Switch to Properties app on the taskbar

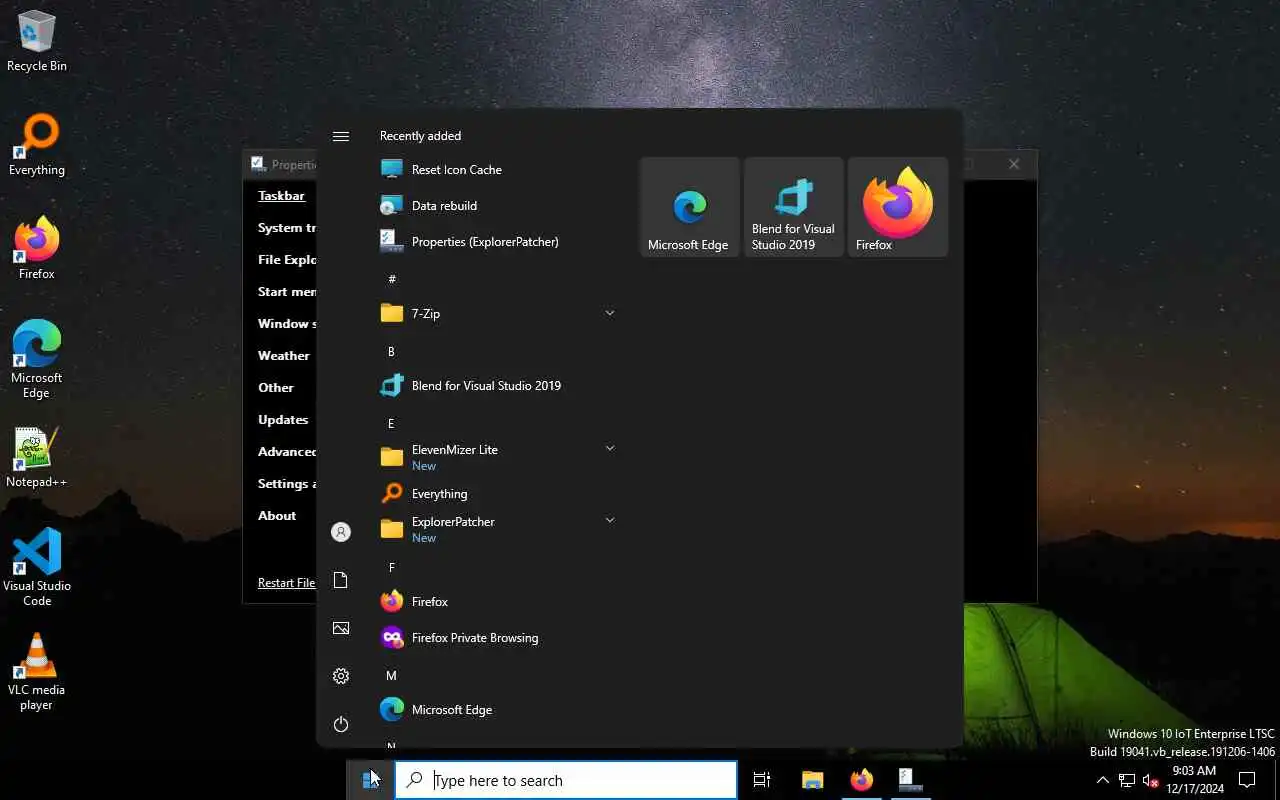tap(910, 780)
